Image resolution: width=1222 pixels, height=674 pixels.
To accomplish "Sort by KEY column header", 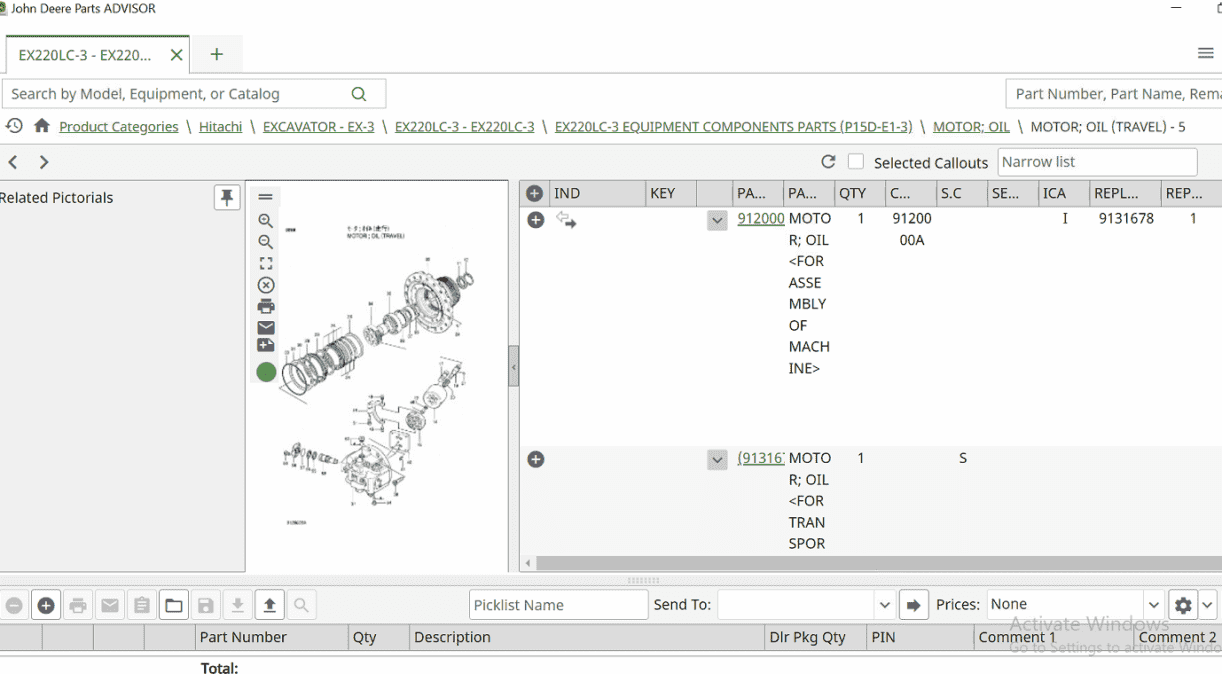I will pos(671,193).
